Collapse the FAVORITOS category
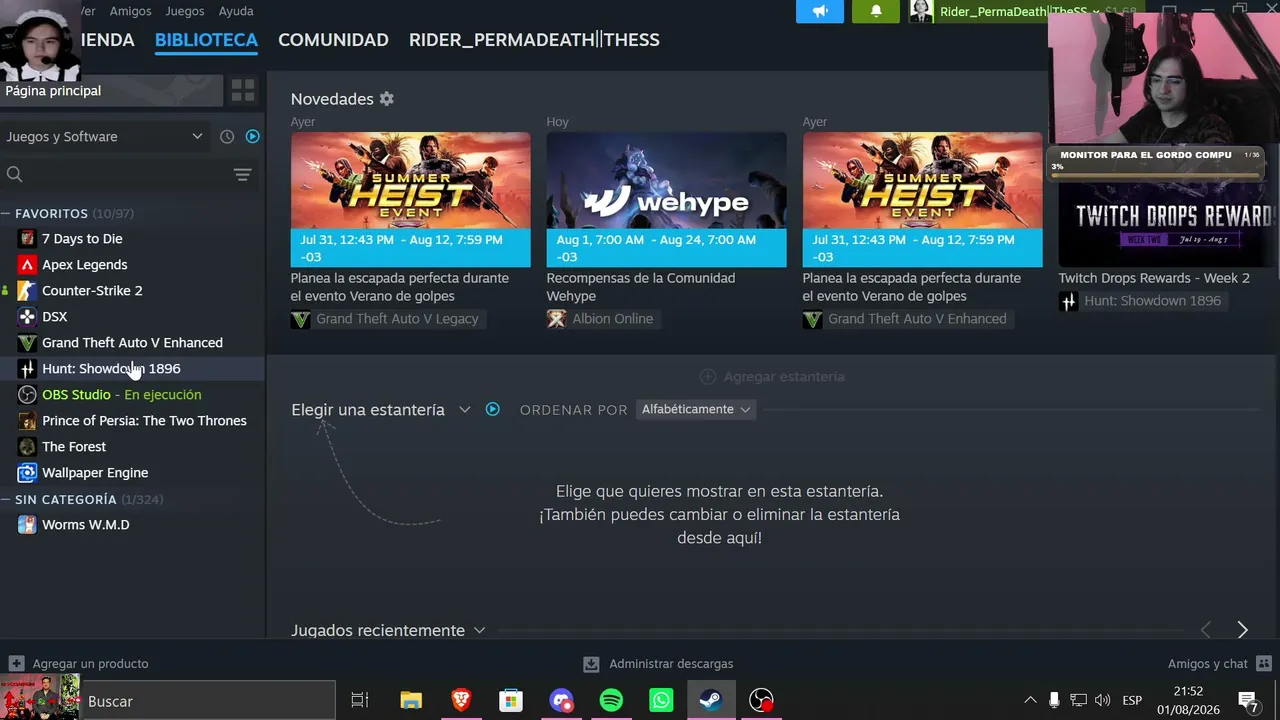1280x720 pixels. [x=6, y=214]
